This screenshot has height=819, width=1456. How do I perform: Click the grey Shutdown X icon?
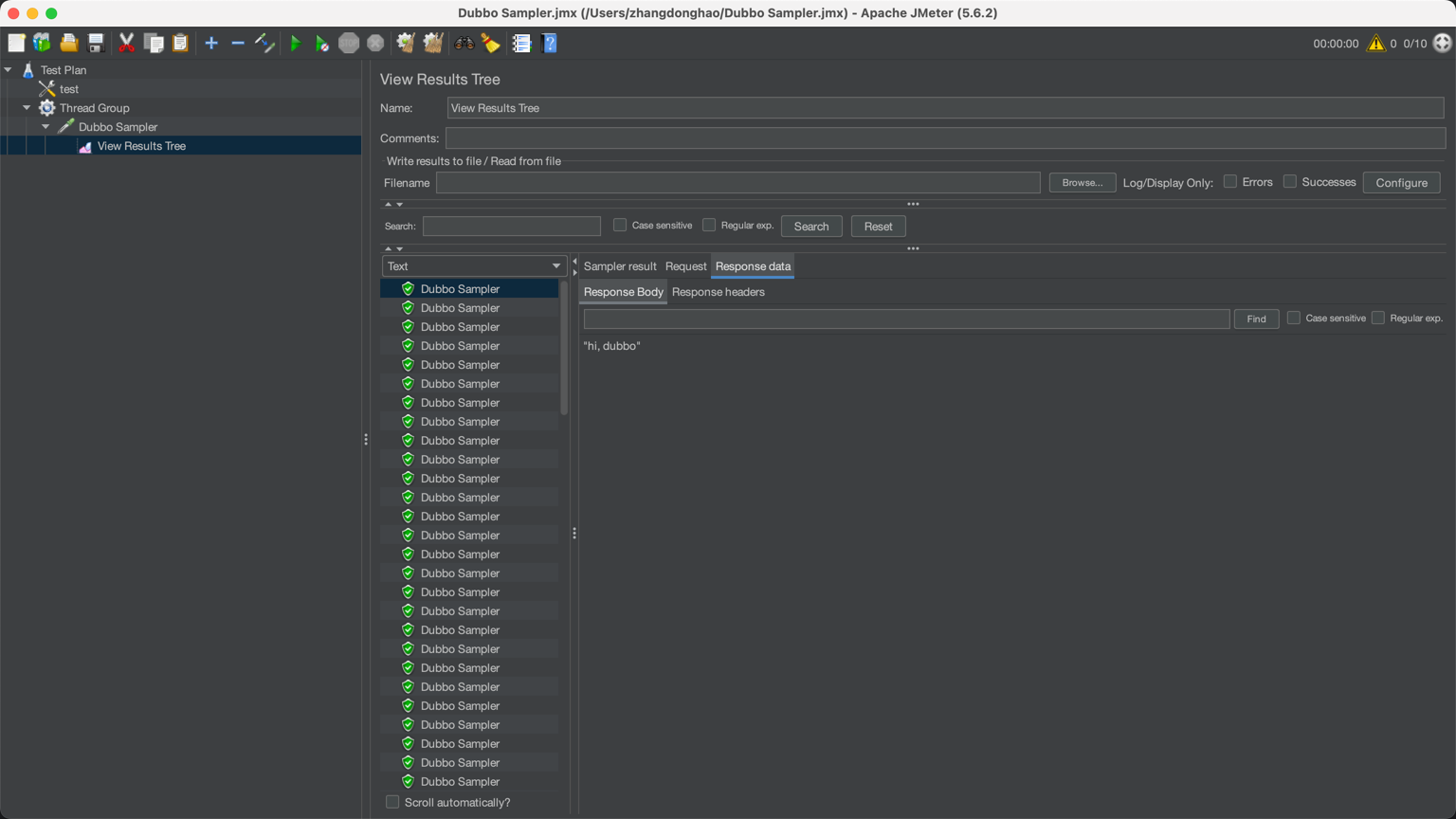[x=375, y=43]
